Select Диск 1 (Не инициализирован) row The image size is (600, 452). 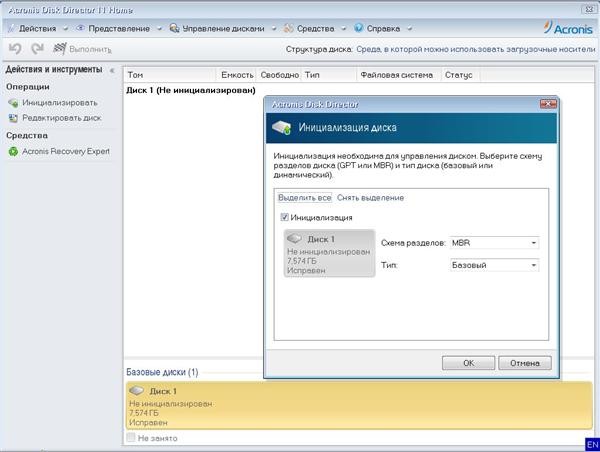(191, 90)
